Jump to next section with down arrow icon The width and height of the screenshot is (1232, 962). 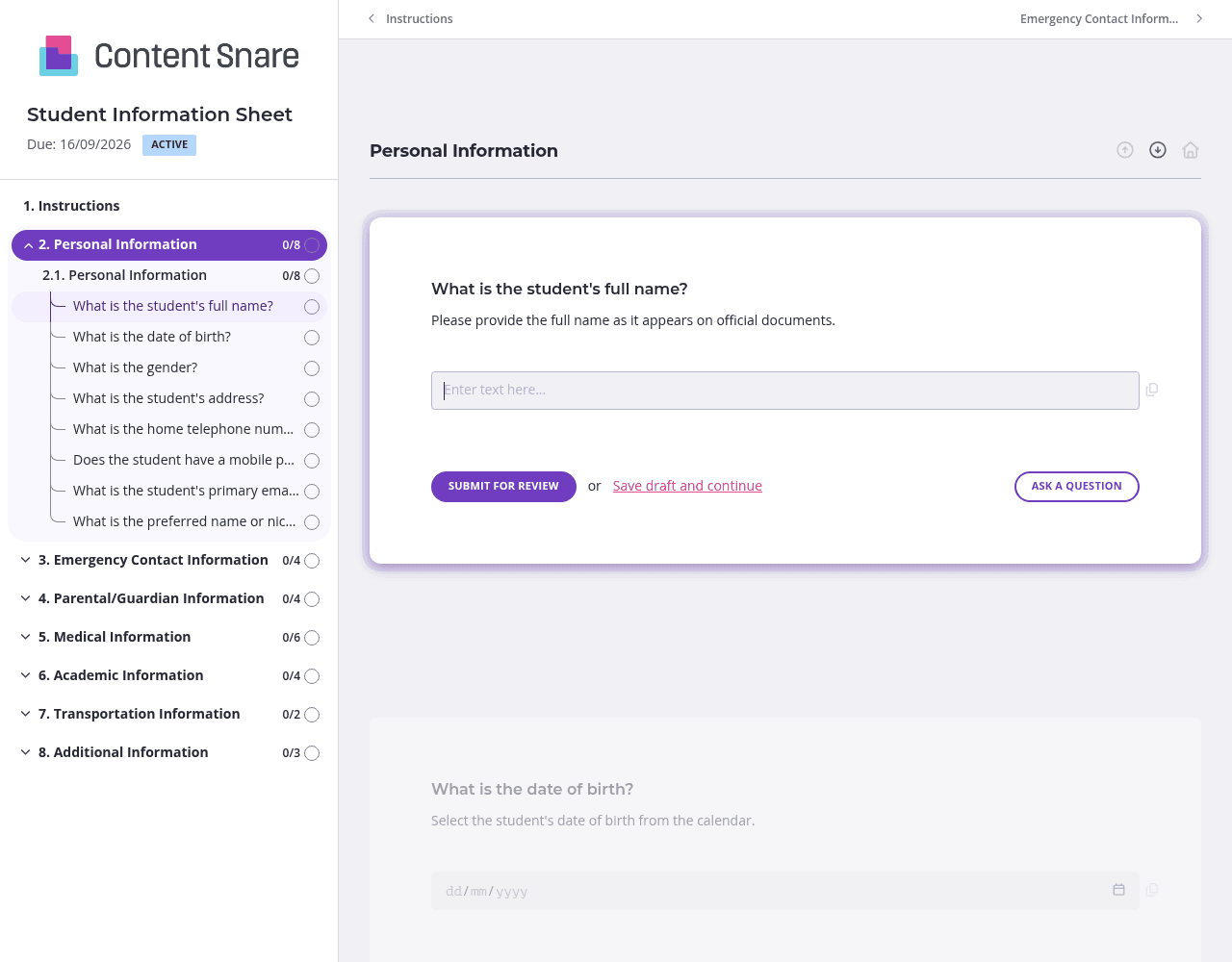pos(1158,150)
